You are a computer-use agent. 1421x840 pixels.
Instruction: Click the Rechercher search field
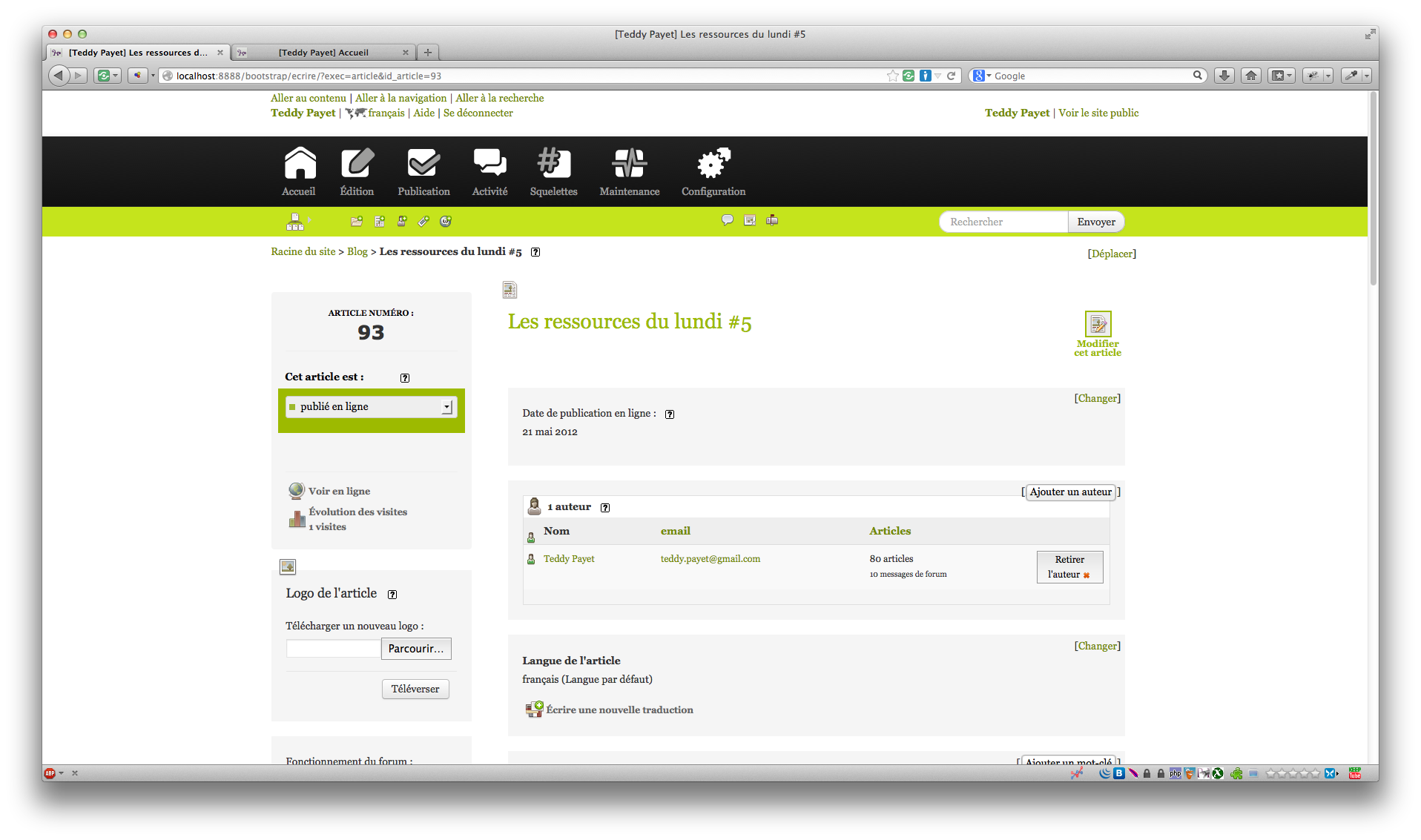pos(1003,222)
